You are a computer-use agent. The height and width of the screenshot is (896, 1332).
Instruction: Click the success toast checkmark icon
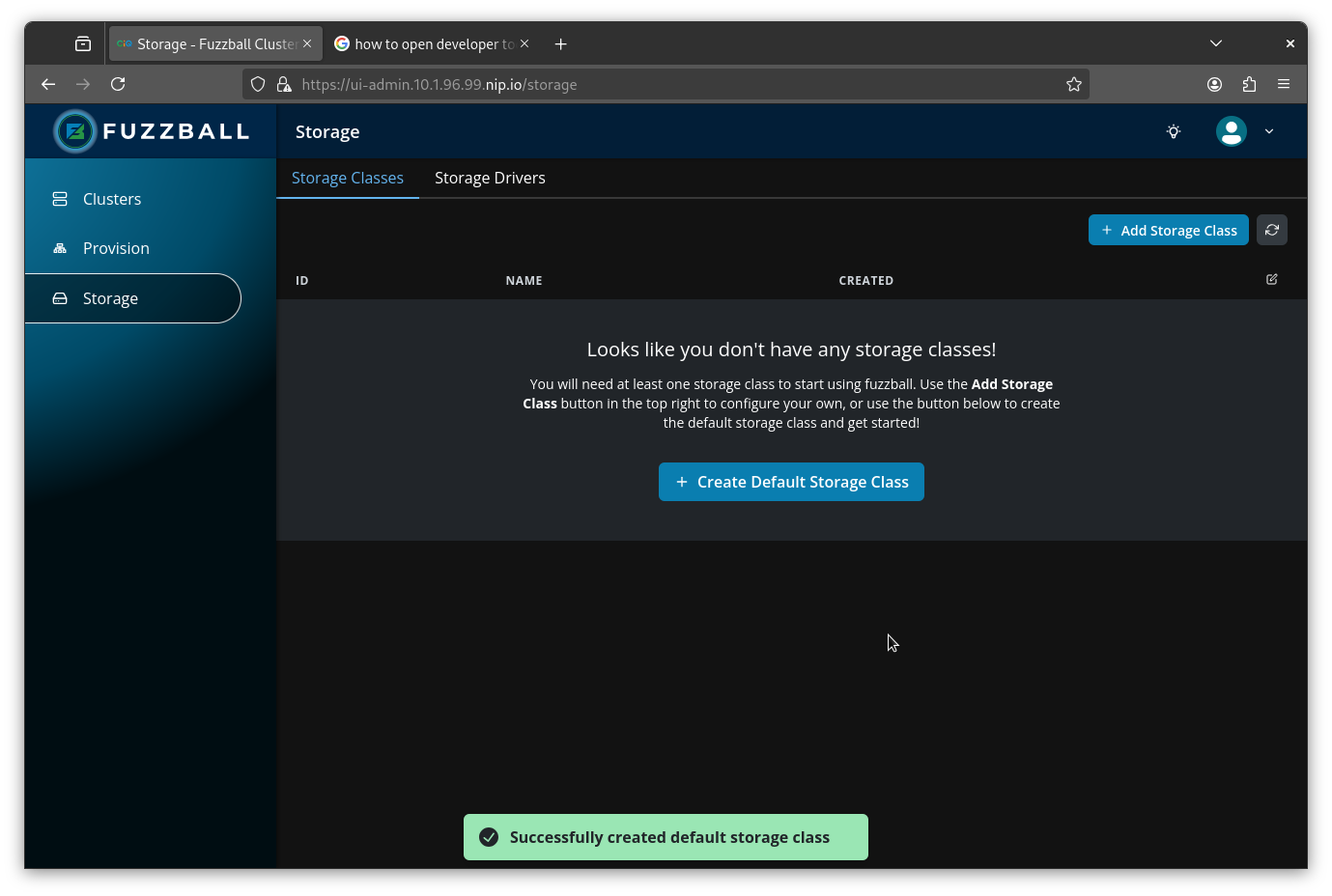pyautogui.click(x=490, y=837)
